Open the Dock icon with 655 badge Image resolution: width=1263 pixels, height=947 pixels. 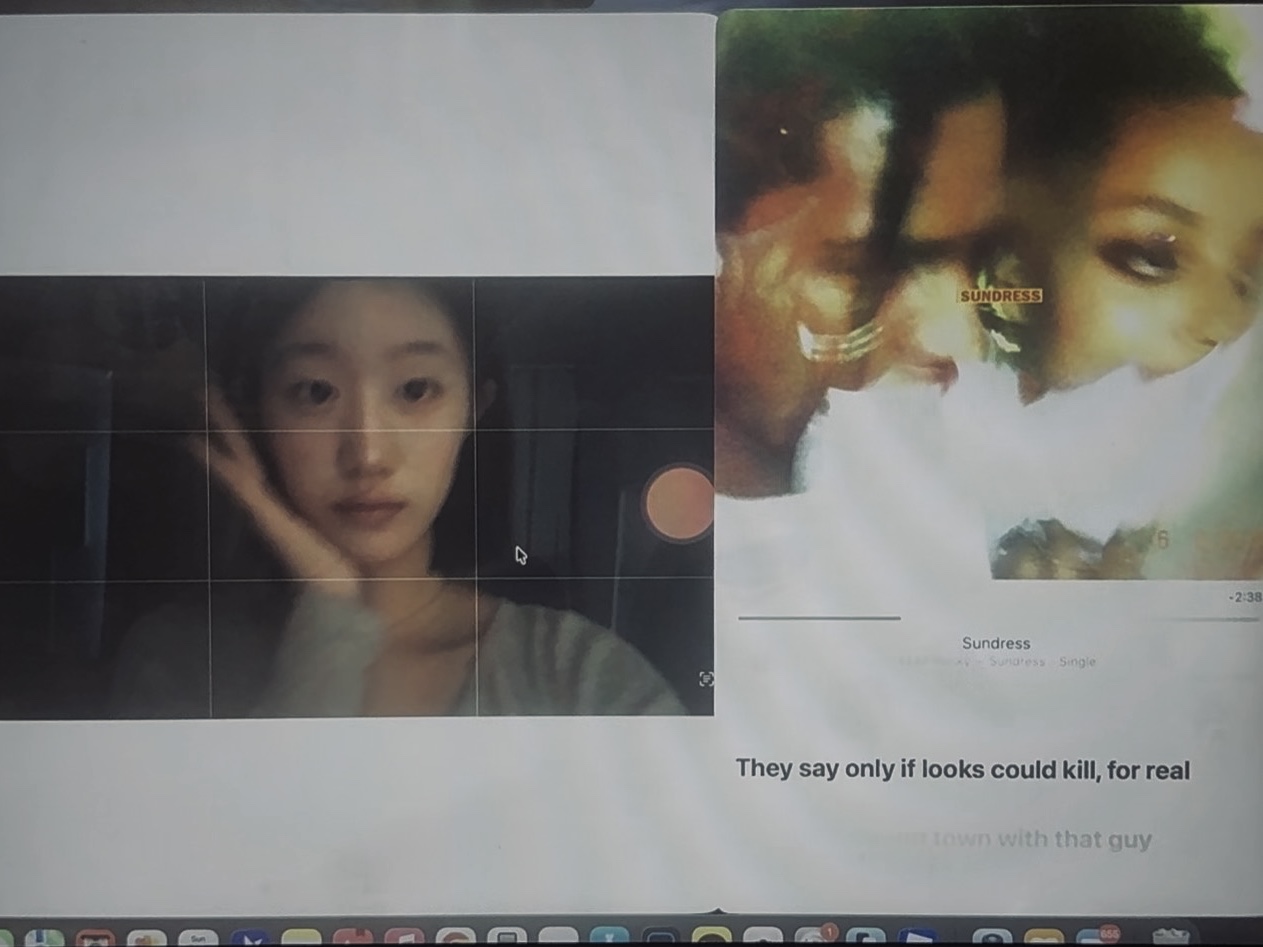pos(1097,938)
